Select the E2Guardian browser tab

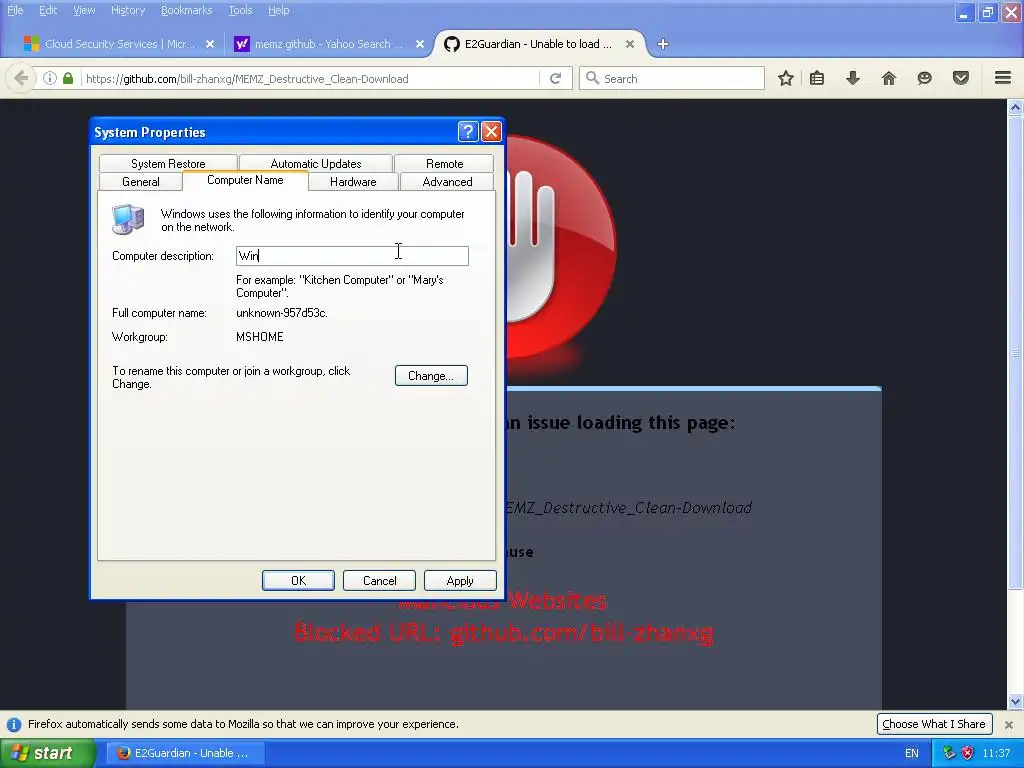(538, 44)
